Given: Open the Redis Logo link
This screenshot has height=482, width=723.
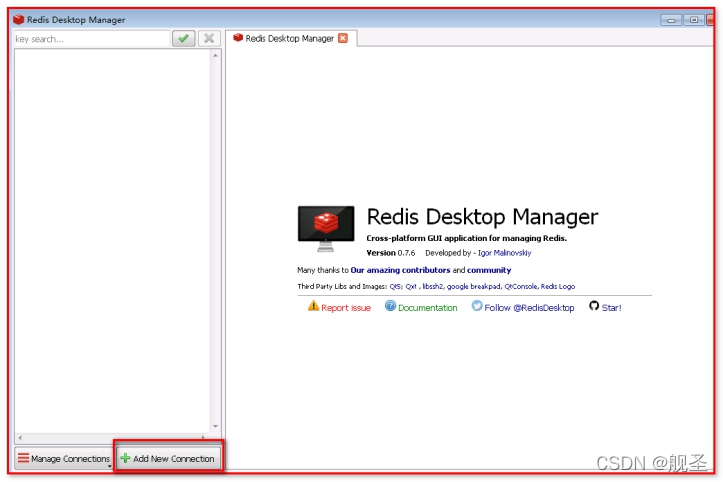Looking at the screenshot, I should click(x=558, y=286).
